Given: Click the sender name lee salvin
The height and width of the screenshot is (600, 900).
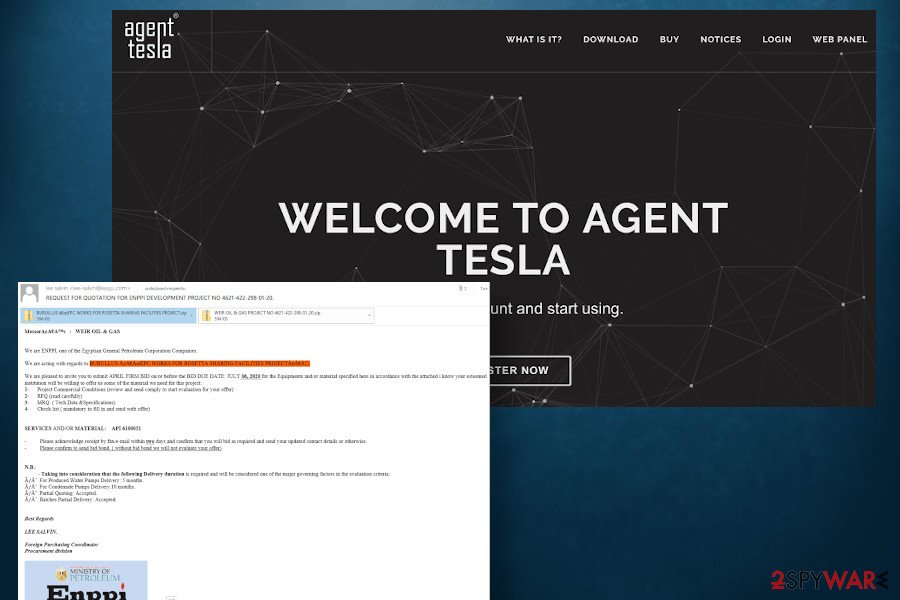Looking at the screenshot, I should pos(56,288).
